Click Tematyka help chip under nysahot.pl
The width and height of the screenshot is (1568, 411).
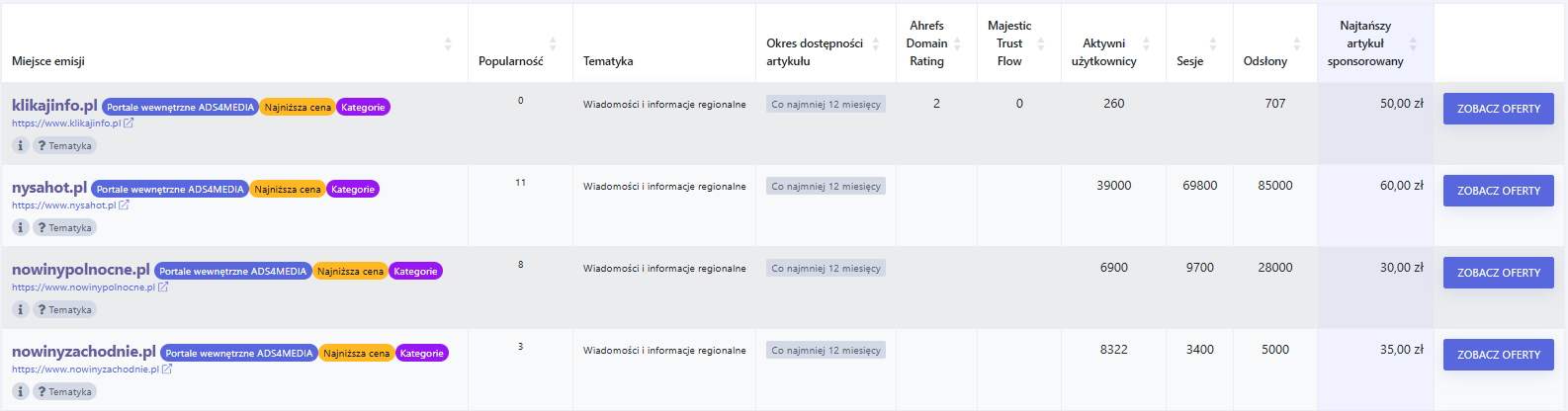[65, 227]
